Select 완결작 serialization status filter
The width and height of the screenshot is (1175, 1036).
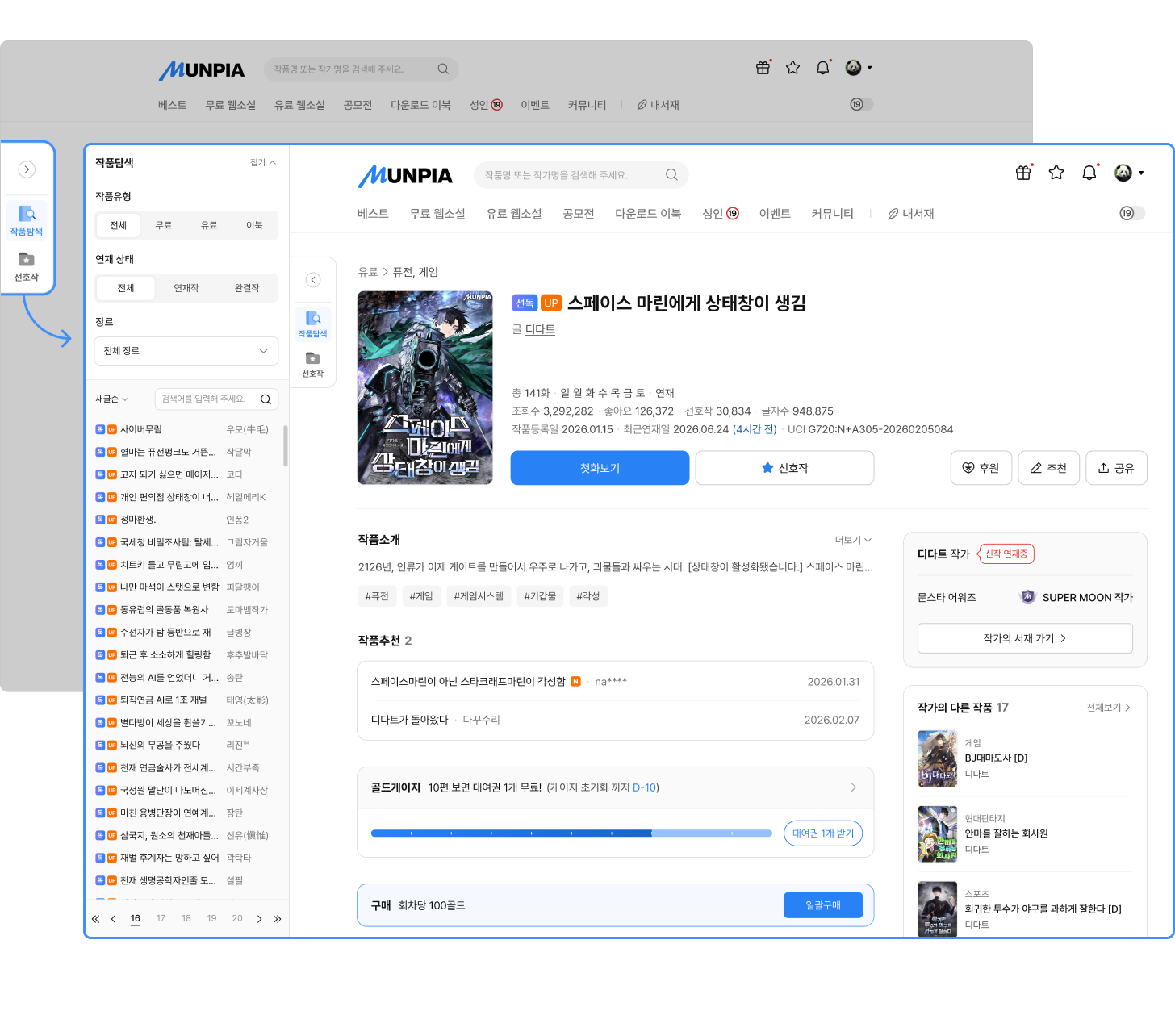pyautogui.click(x=247, y=288)
